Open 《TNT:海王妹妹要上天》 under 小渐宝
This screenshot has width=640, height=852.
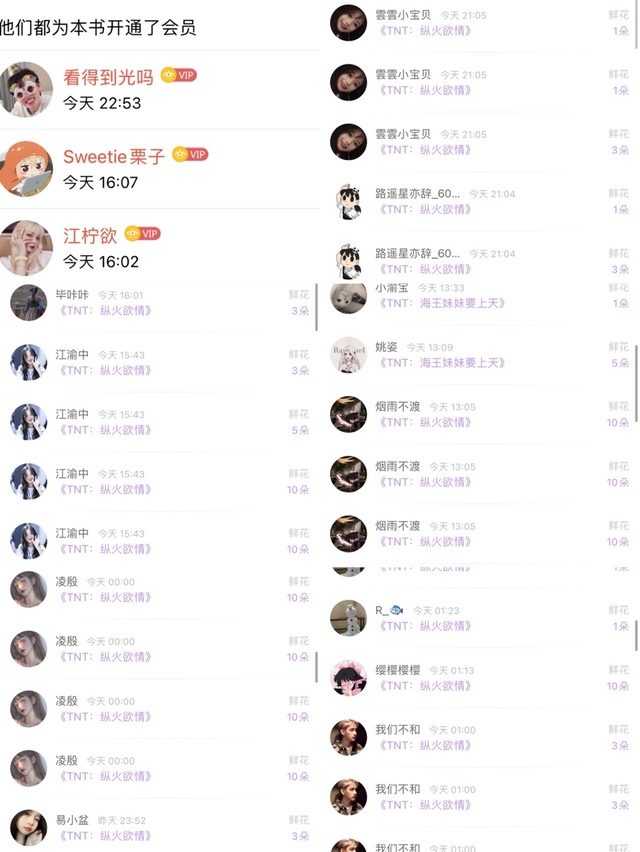[x=441, y=303]
